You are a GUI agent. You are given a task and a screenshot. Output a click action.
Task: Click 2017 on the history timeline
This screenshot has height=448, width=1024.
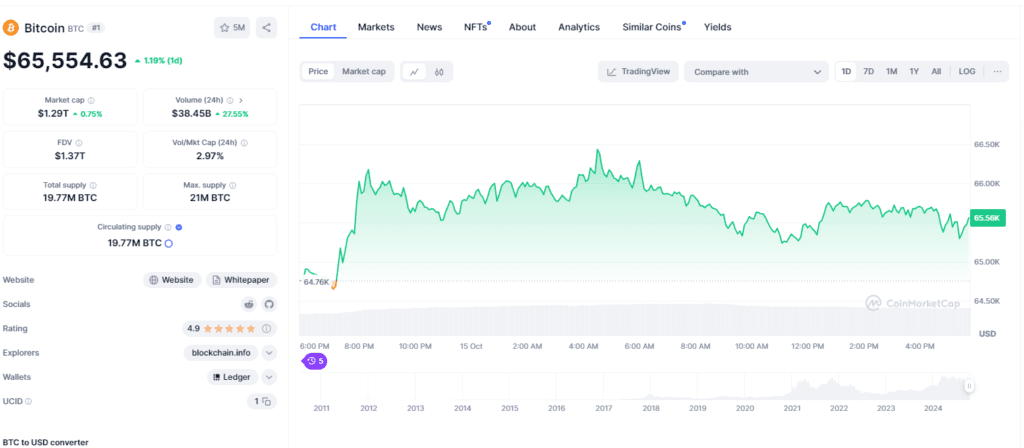(x=603, y=409)
